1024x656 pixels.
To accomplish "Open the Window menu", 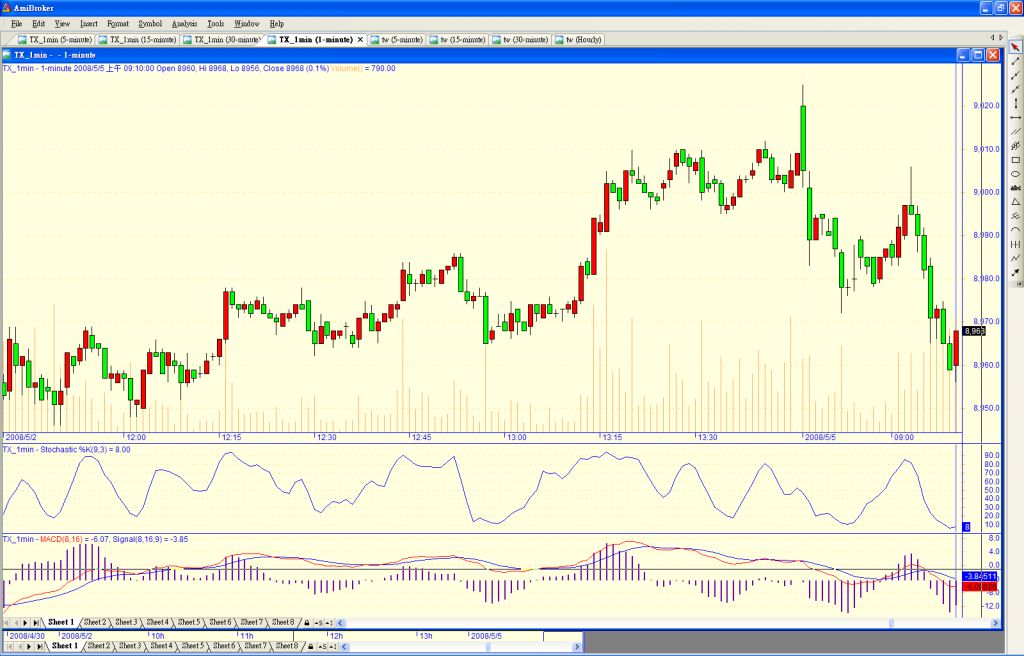I will [x=246, y=24].
